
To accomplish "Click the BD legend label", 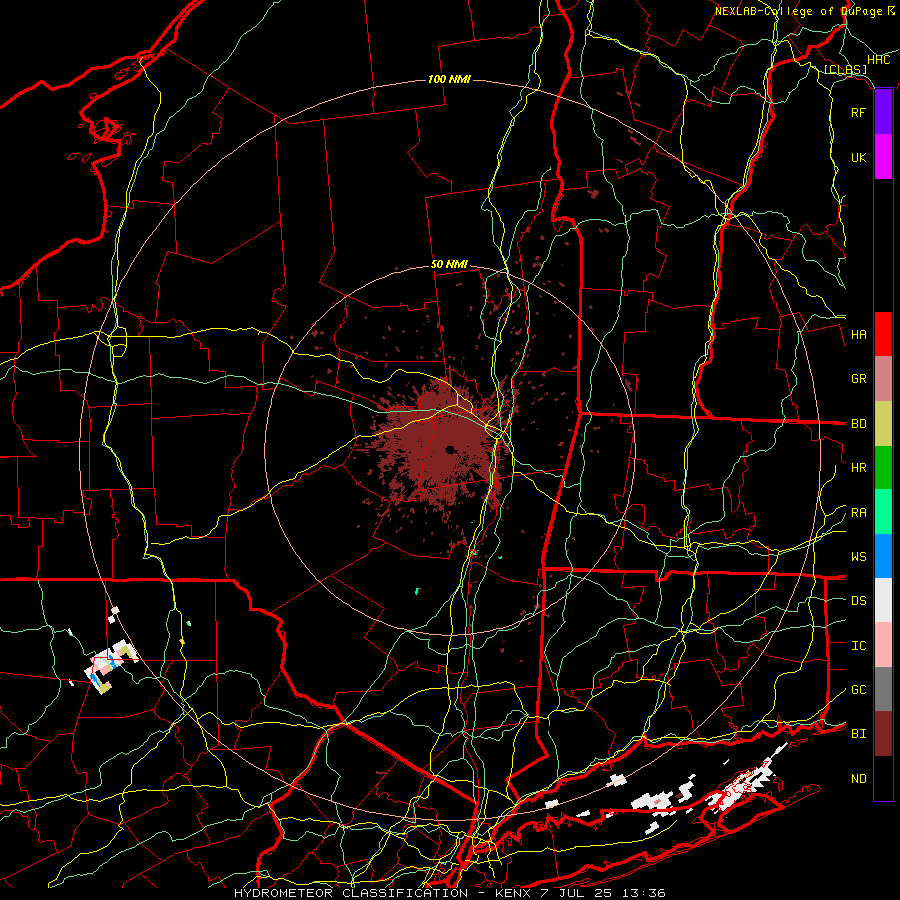I will [x=858, y=424].
